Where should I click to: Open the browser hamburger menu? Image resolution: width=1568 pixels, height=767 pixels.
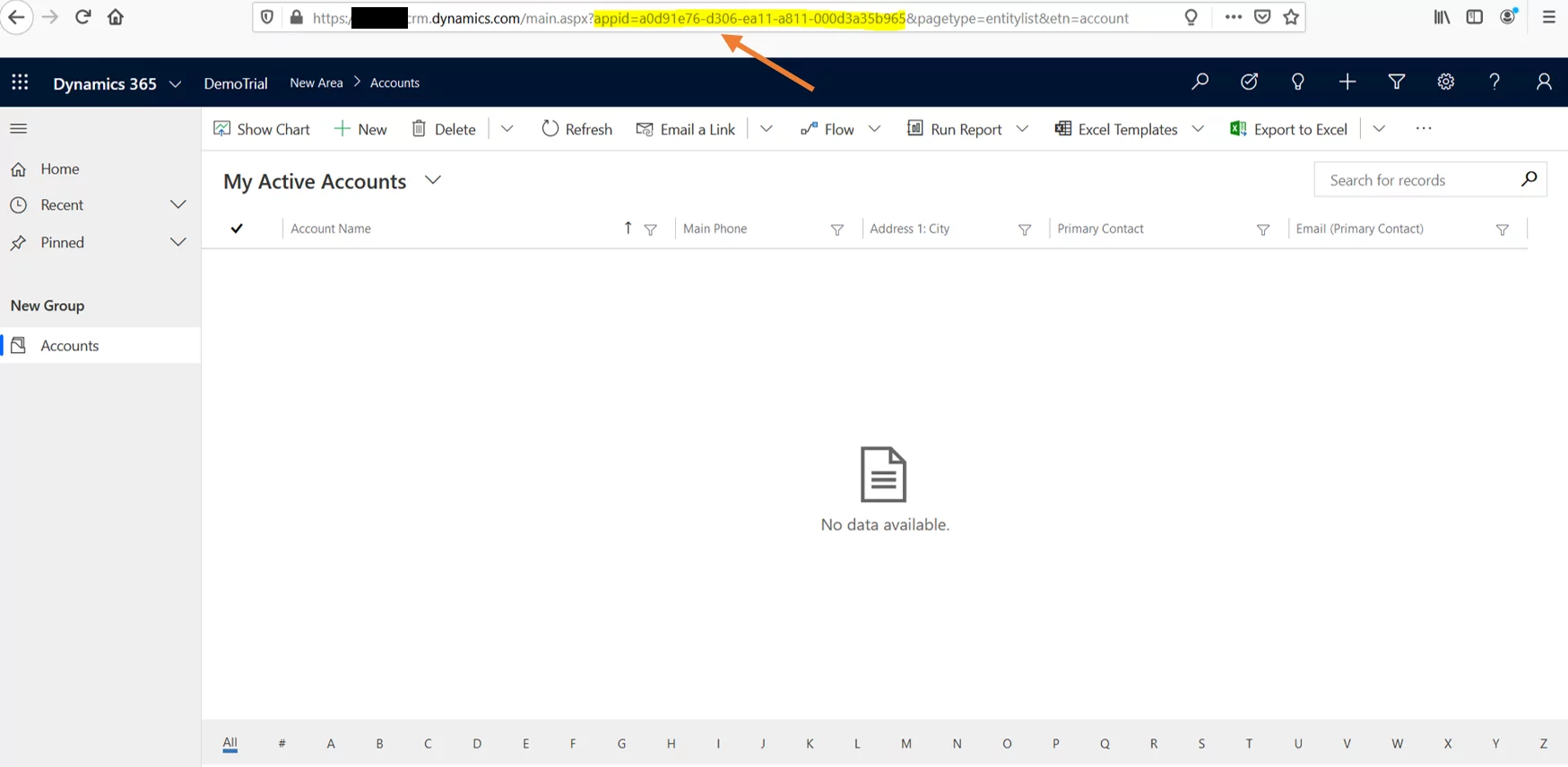1548,17
